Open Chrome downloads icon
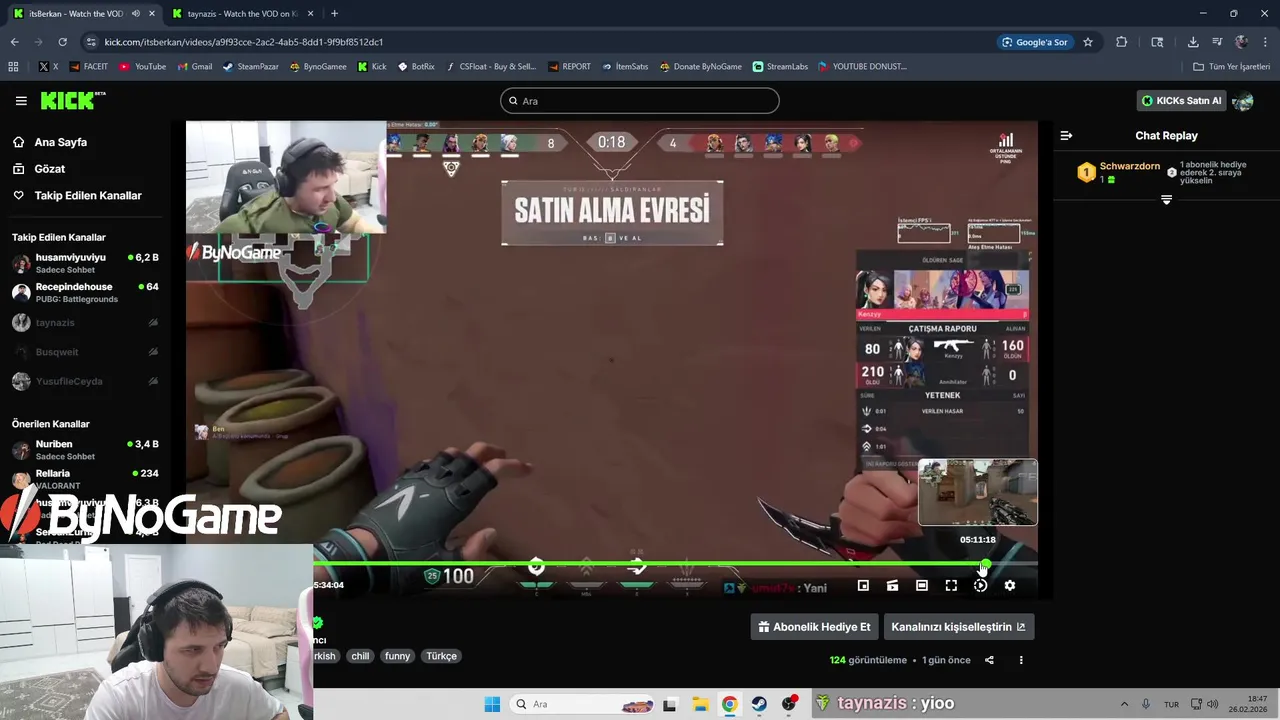Viewport: 1280px width, 720px height. (x=1193, y=42)
